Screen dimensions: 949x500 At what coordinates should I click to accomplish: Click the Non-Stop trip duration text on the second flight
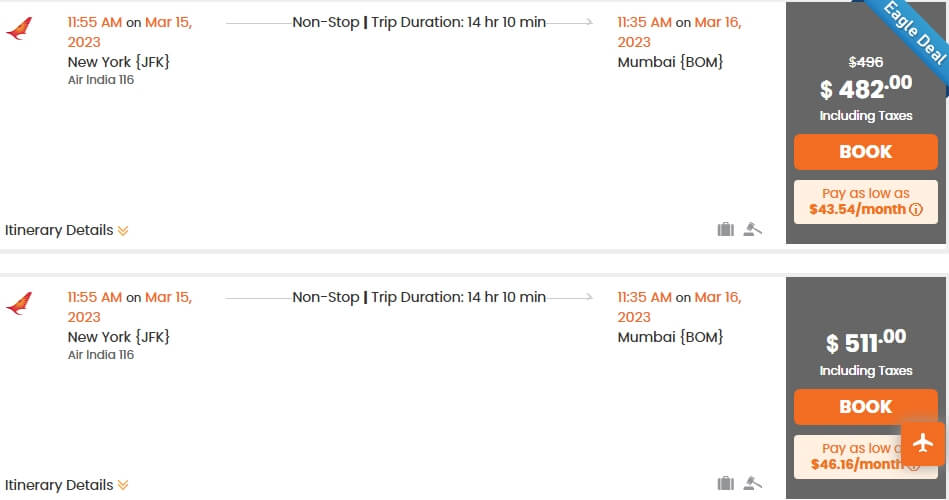click(x=419, y=297)
